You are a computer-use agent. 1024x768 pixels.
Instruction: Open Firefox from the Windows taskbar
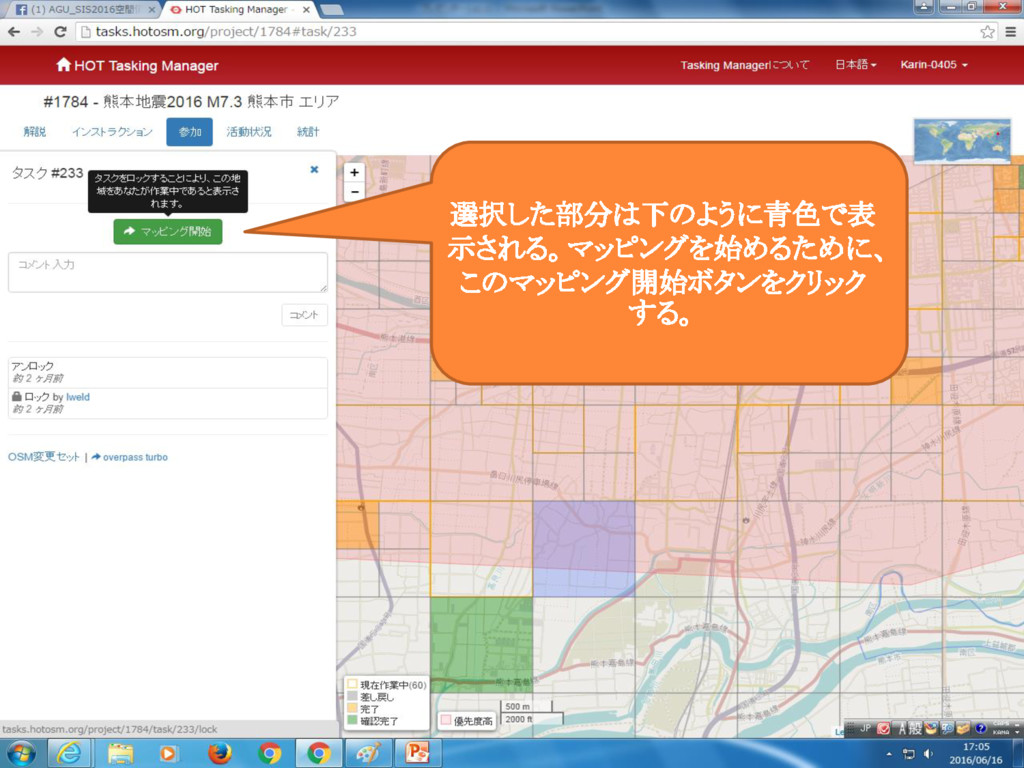221,752
